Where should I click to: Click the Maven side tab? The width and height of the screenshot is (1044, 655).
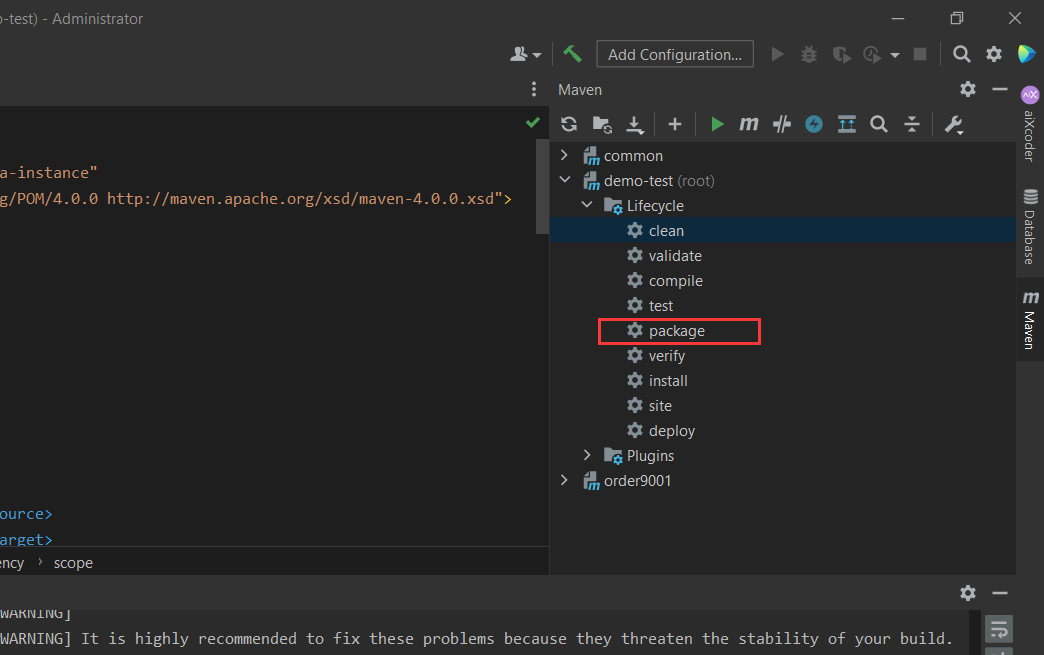pos(1030,320)
